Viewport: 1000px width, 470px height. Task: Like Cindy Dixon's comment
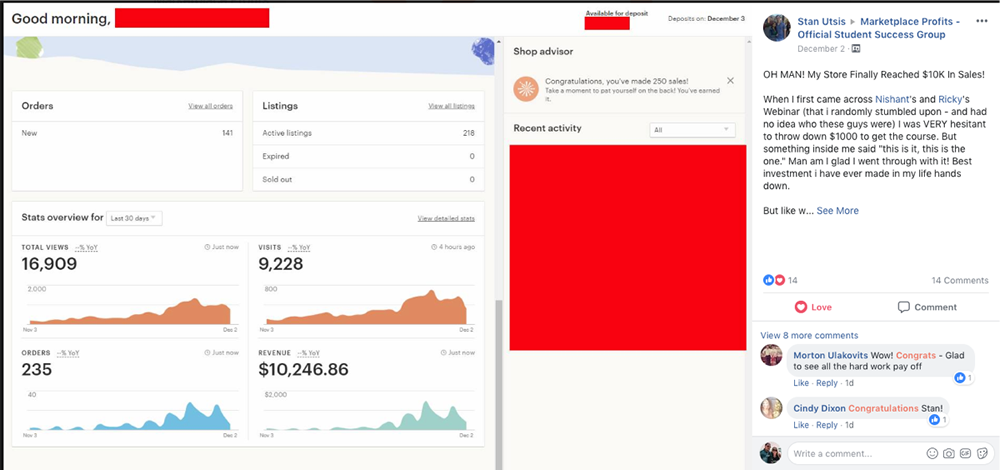tap(801, 425)
